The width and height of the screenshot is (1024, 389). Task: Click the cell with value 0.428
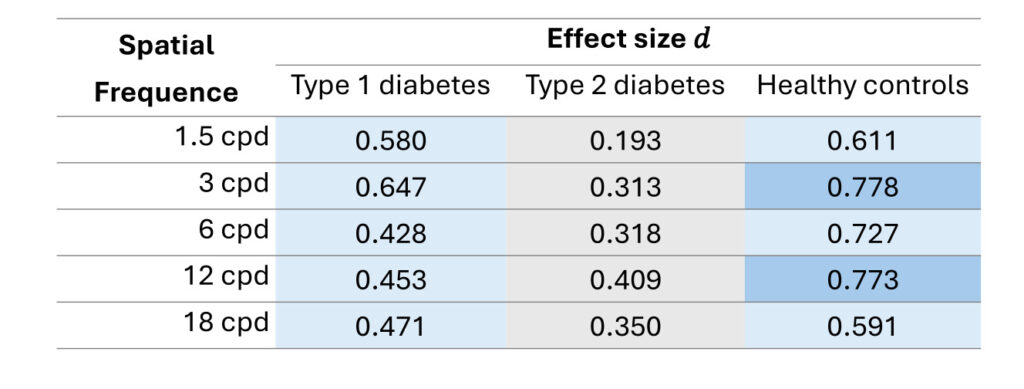click(391, 233)
